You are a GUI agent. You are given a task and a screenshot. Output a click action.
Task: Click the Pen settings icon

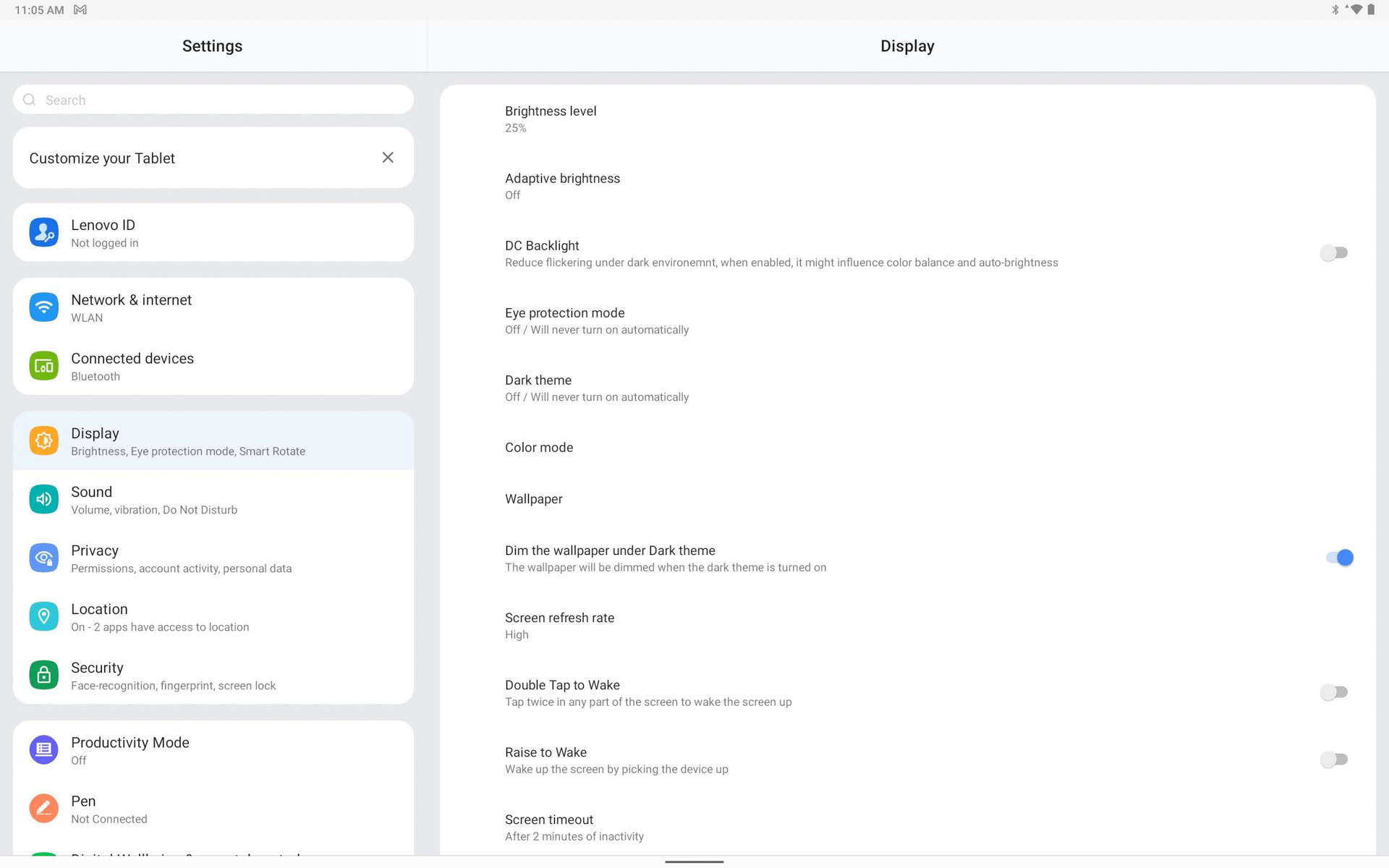click(43, 809)
